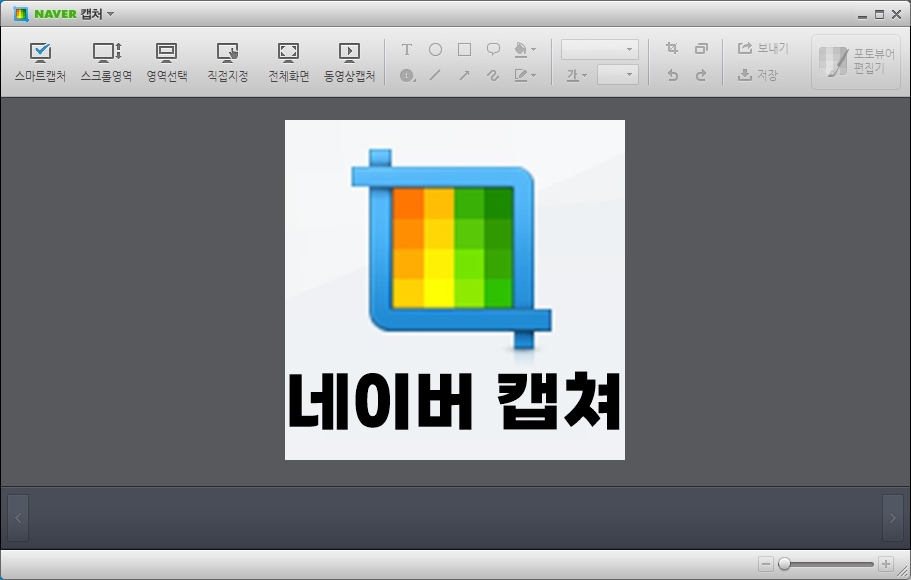
Task: Undo the last edit
Action: point(672,75)
